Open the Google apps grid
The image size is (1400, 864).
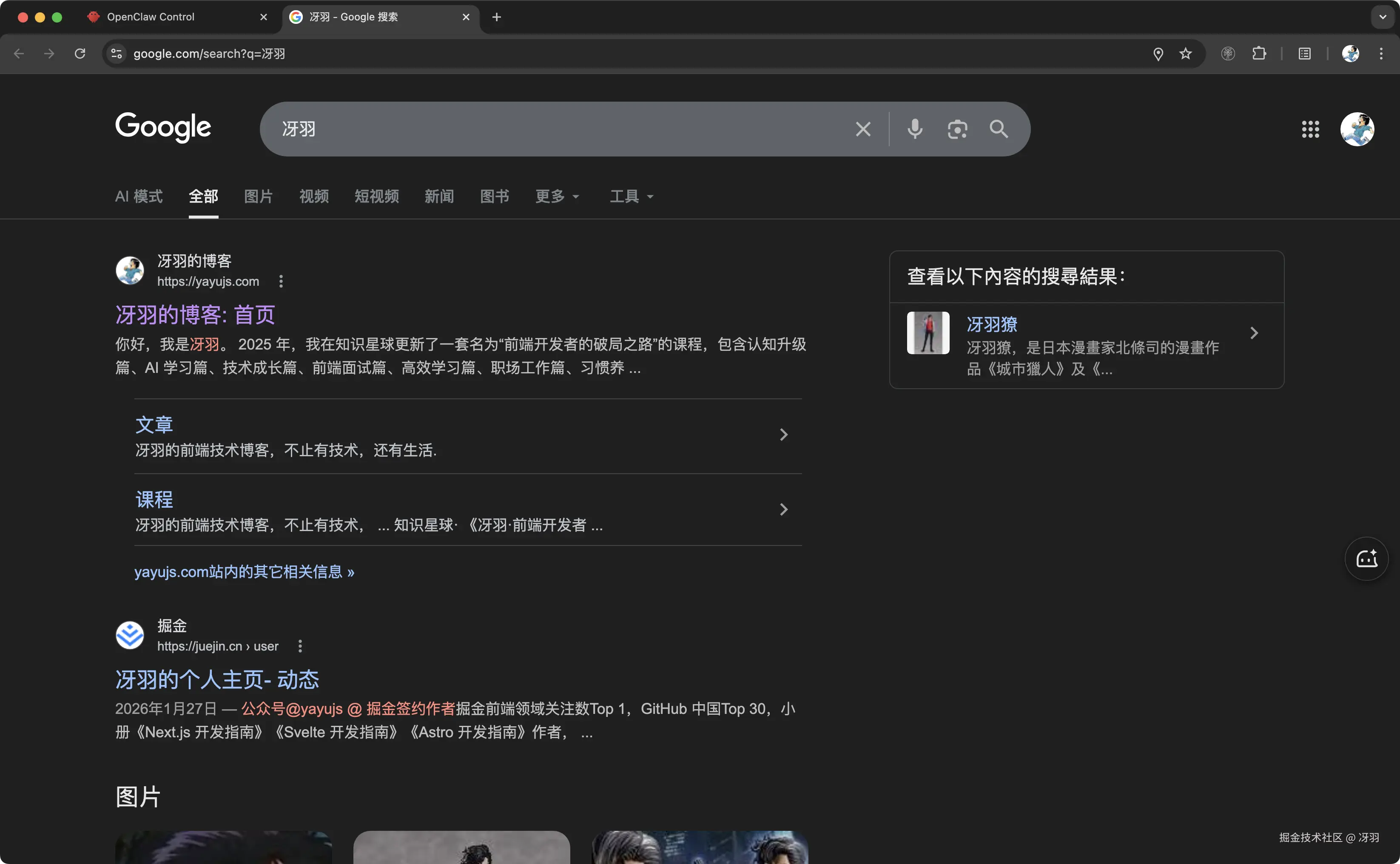pos(1311,129)
